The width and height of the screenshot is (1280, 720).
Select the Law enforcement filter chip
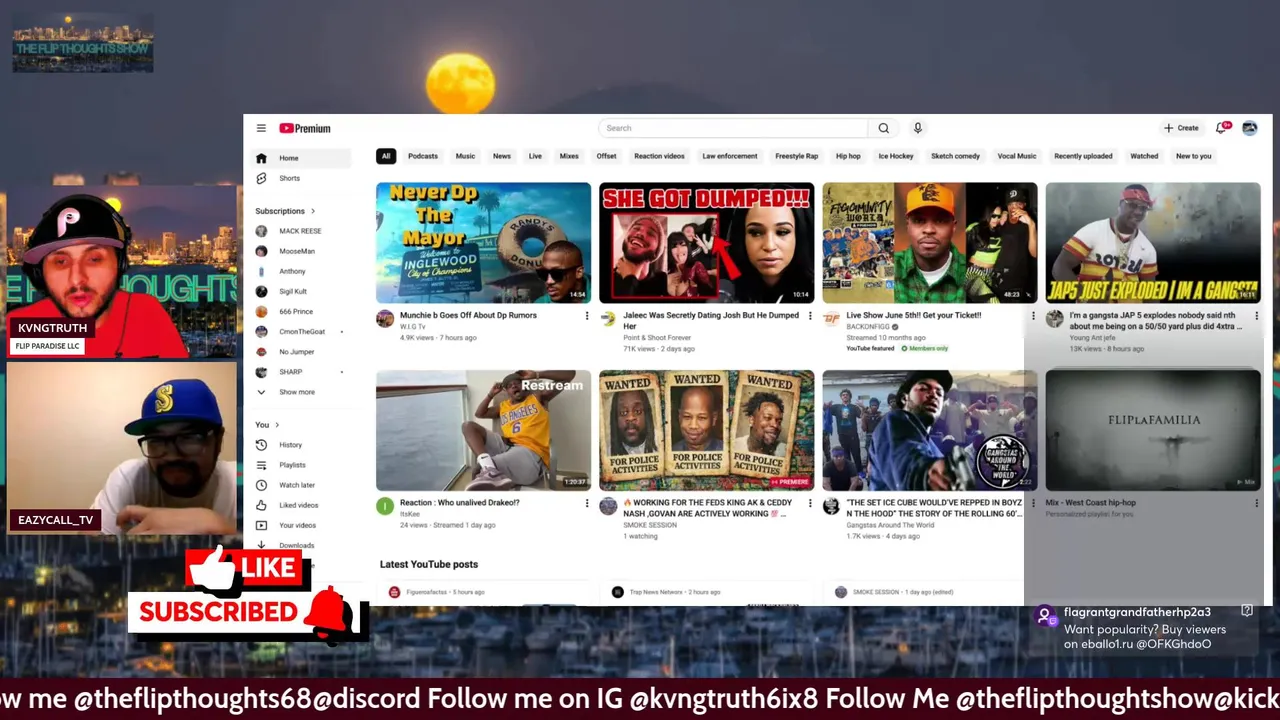tap(730, 156)
